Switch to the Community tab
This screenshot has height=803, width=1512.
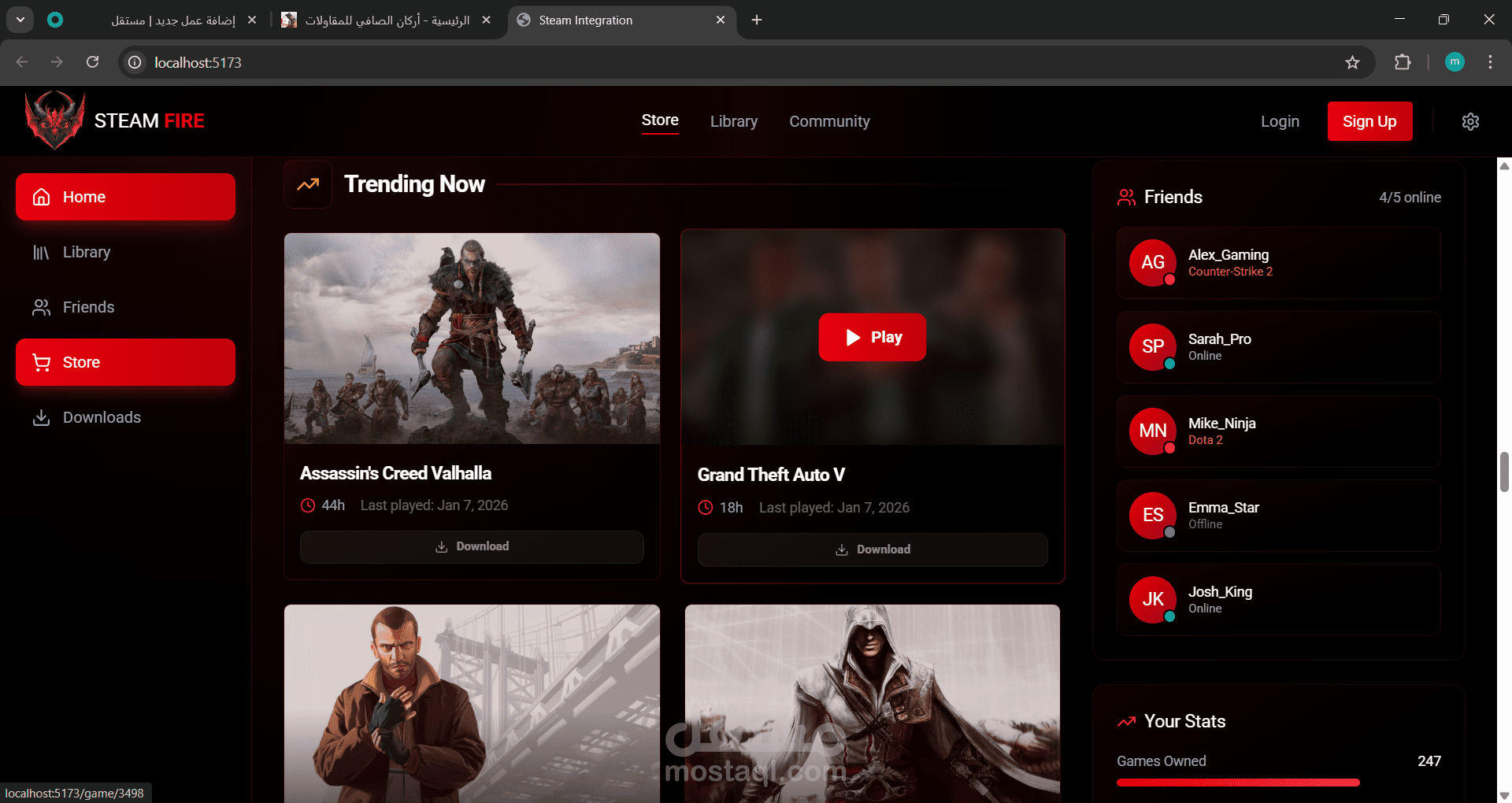(829, 121)
